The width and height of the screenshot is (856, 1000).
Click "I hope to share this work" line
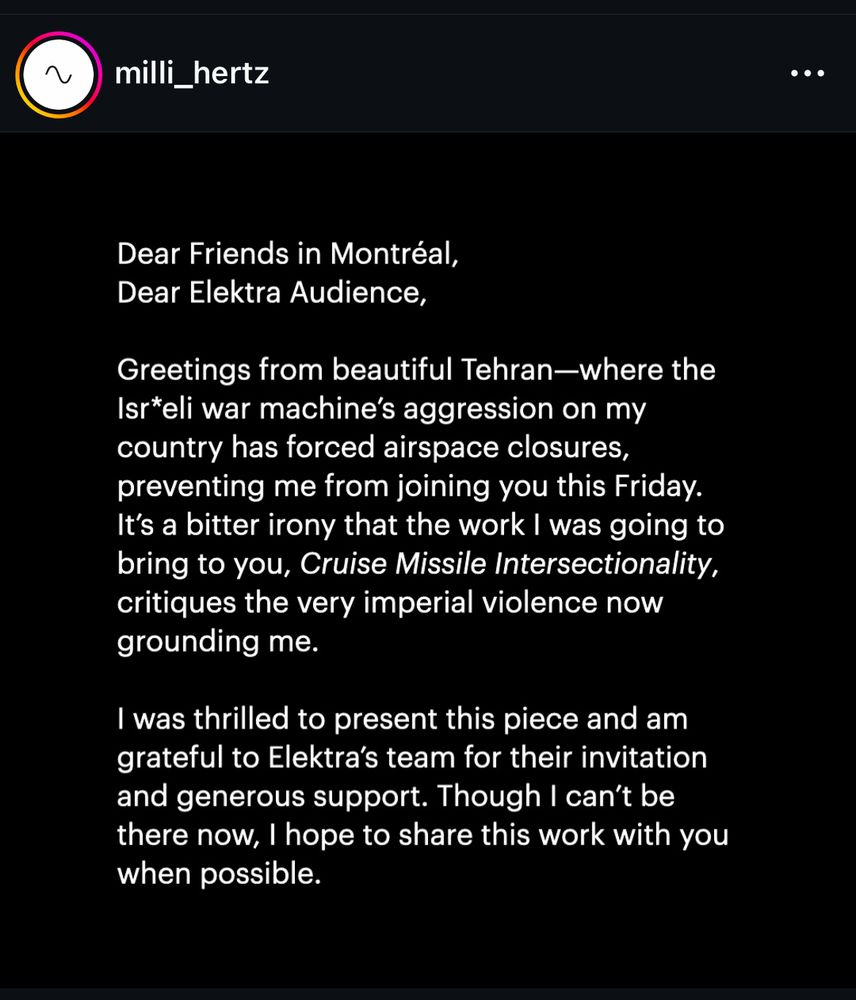pyautogui.click(x=500, y=836)
